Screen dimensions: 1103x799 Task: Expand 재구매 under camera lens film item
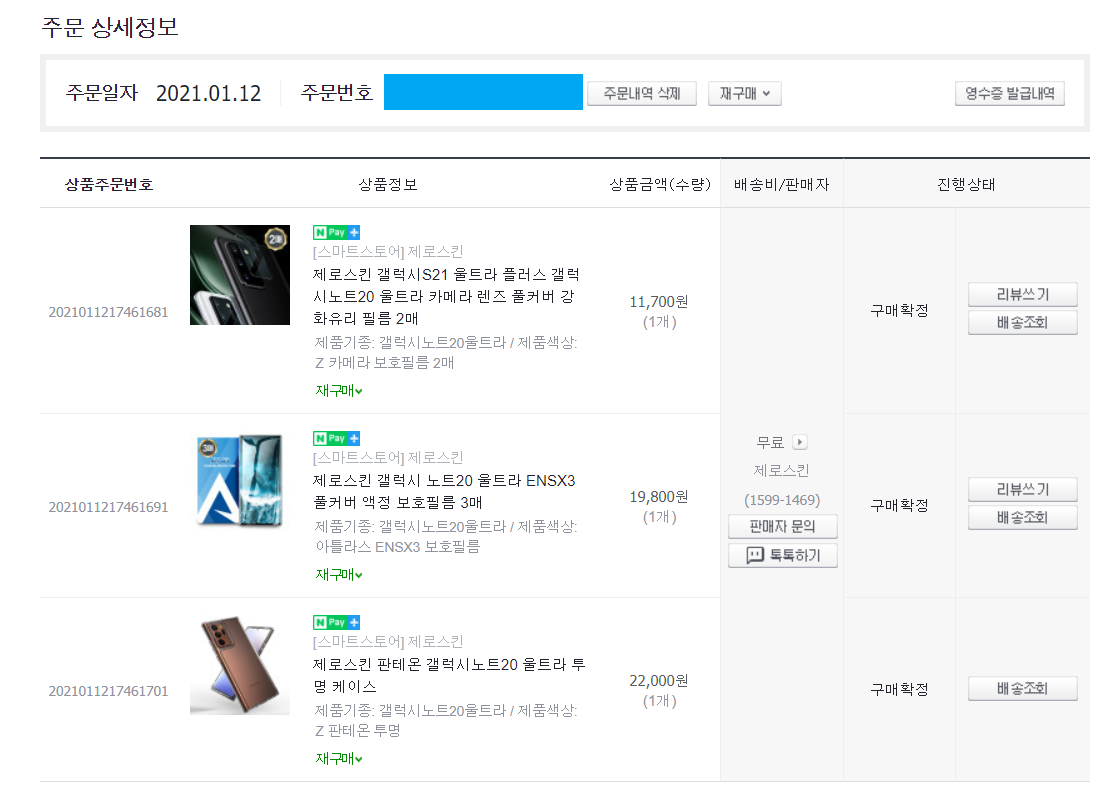[x=338, y=391]
